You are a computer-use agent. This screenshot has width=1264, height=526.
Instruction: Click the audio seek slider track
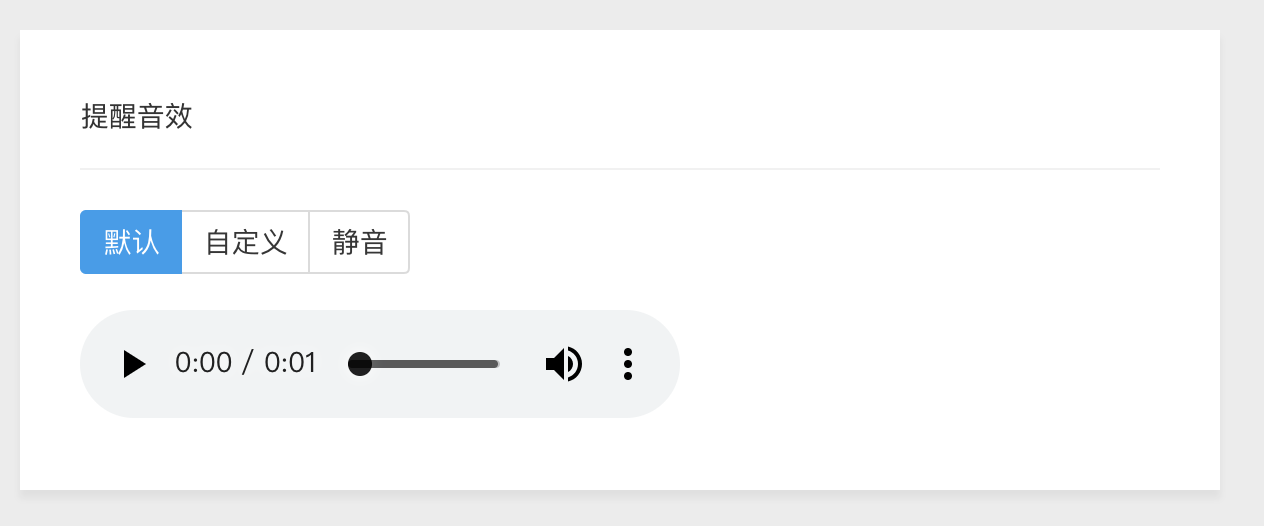pyautogui.click(x=424, y=364)
